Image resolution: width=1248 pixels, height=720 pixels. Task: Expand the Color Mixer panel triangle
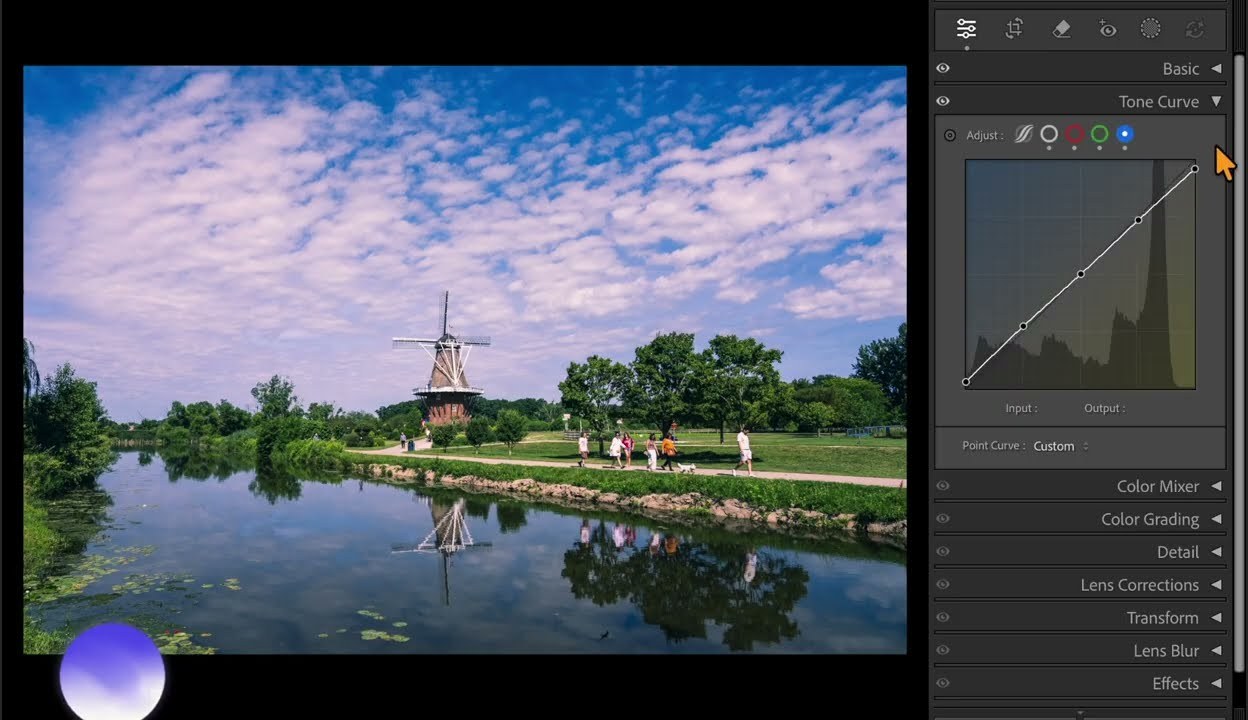click(x=1217, y=486)
